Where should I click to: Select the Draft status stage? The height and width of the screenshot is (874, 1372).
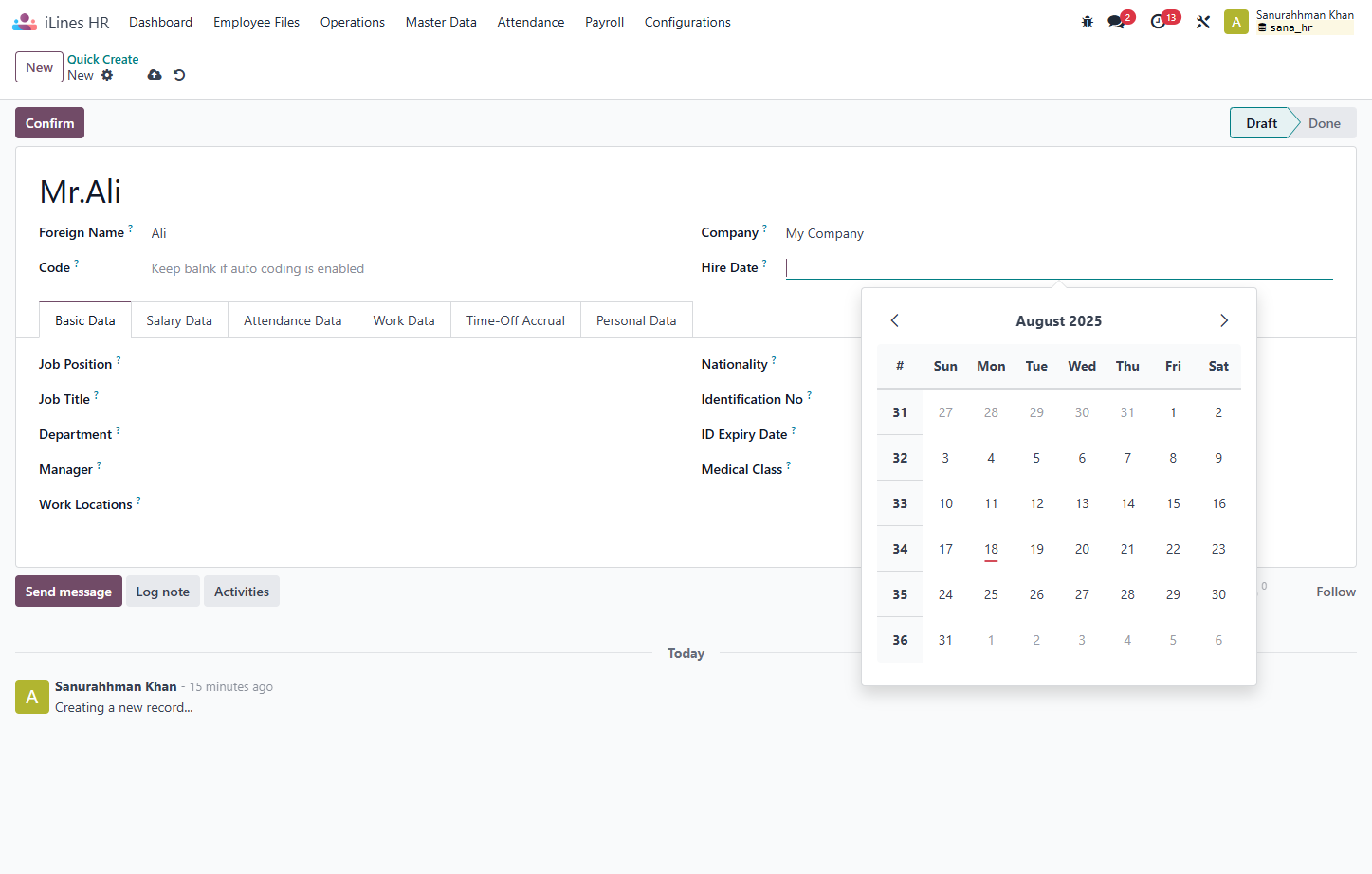1261,123
